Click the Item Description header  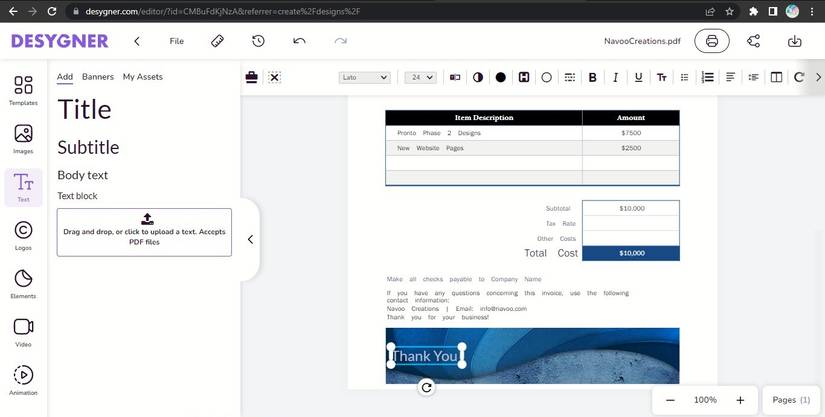(x=484, y=118)
